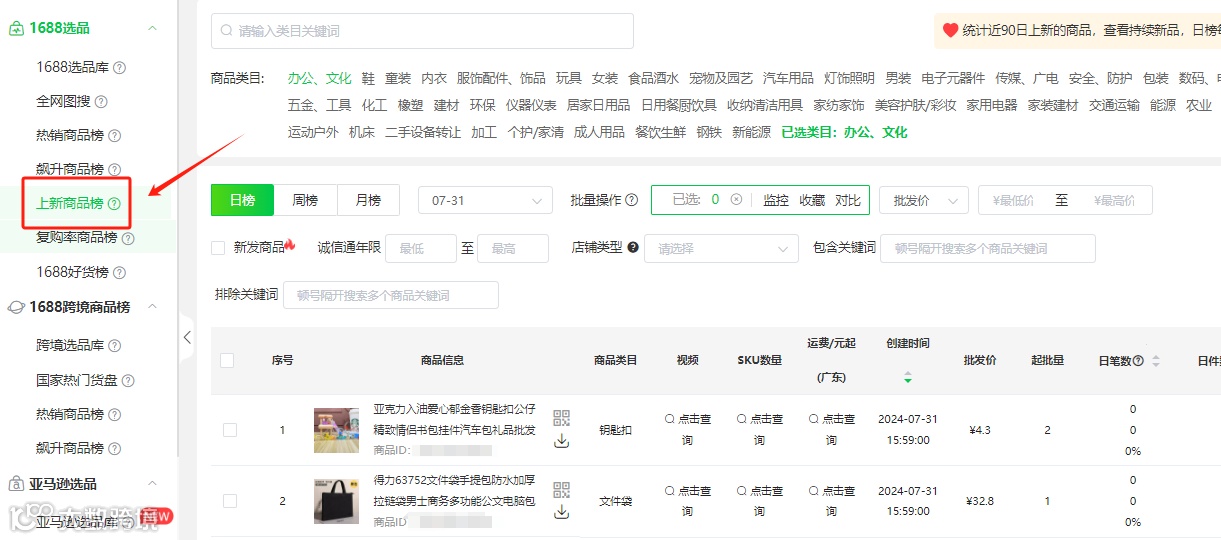Open 复购率商品榜 in the sidebar
Screen dimensions: 1221x540
(x=77, y=238)
